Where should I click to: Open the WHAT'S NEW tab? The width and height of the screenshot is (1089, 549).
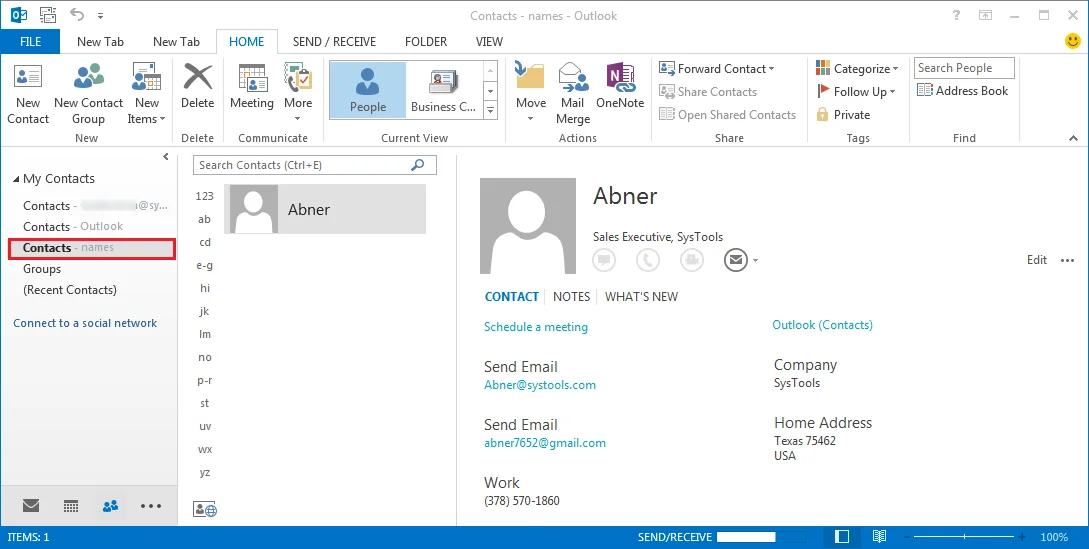click(x=641, y=297)
